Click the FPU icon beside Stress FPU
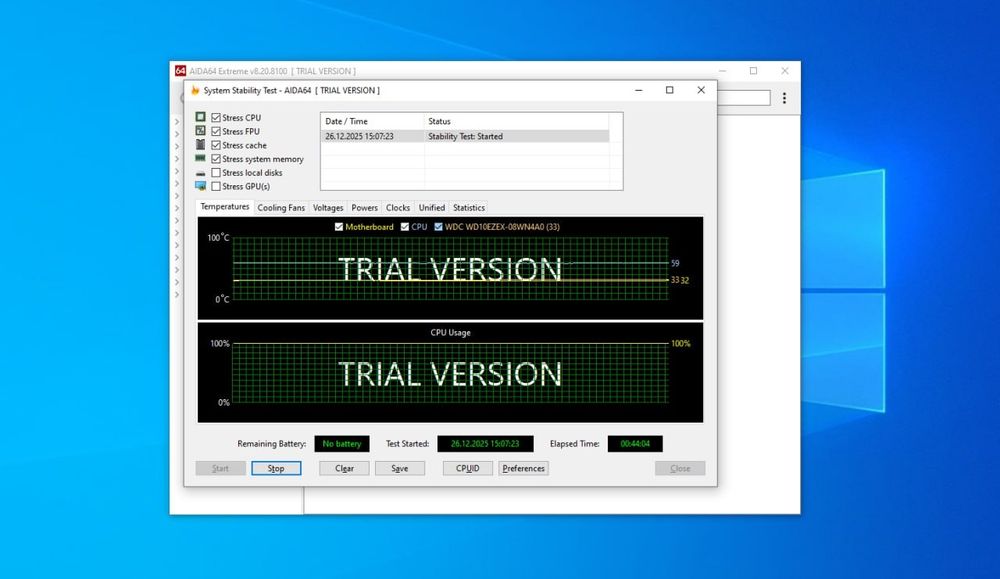 200,131
